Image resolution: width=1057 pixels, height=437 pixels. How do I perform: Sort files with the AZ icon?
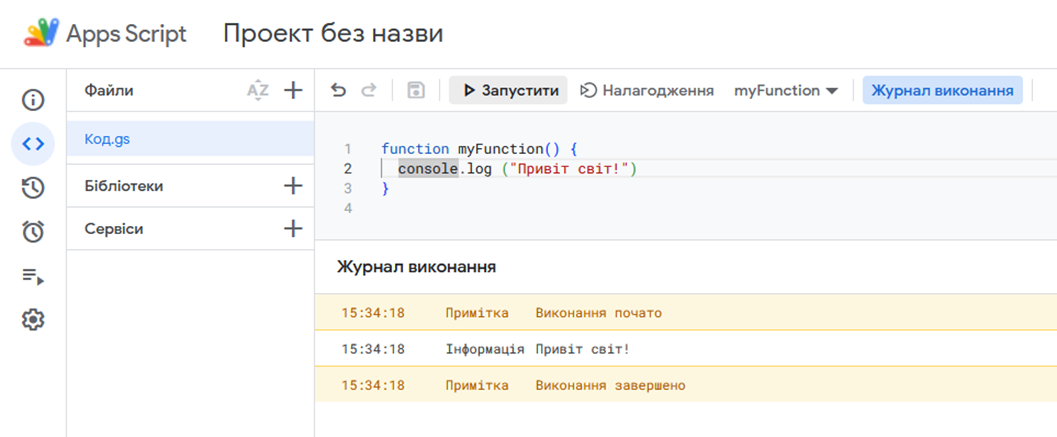tap(258, 91)
